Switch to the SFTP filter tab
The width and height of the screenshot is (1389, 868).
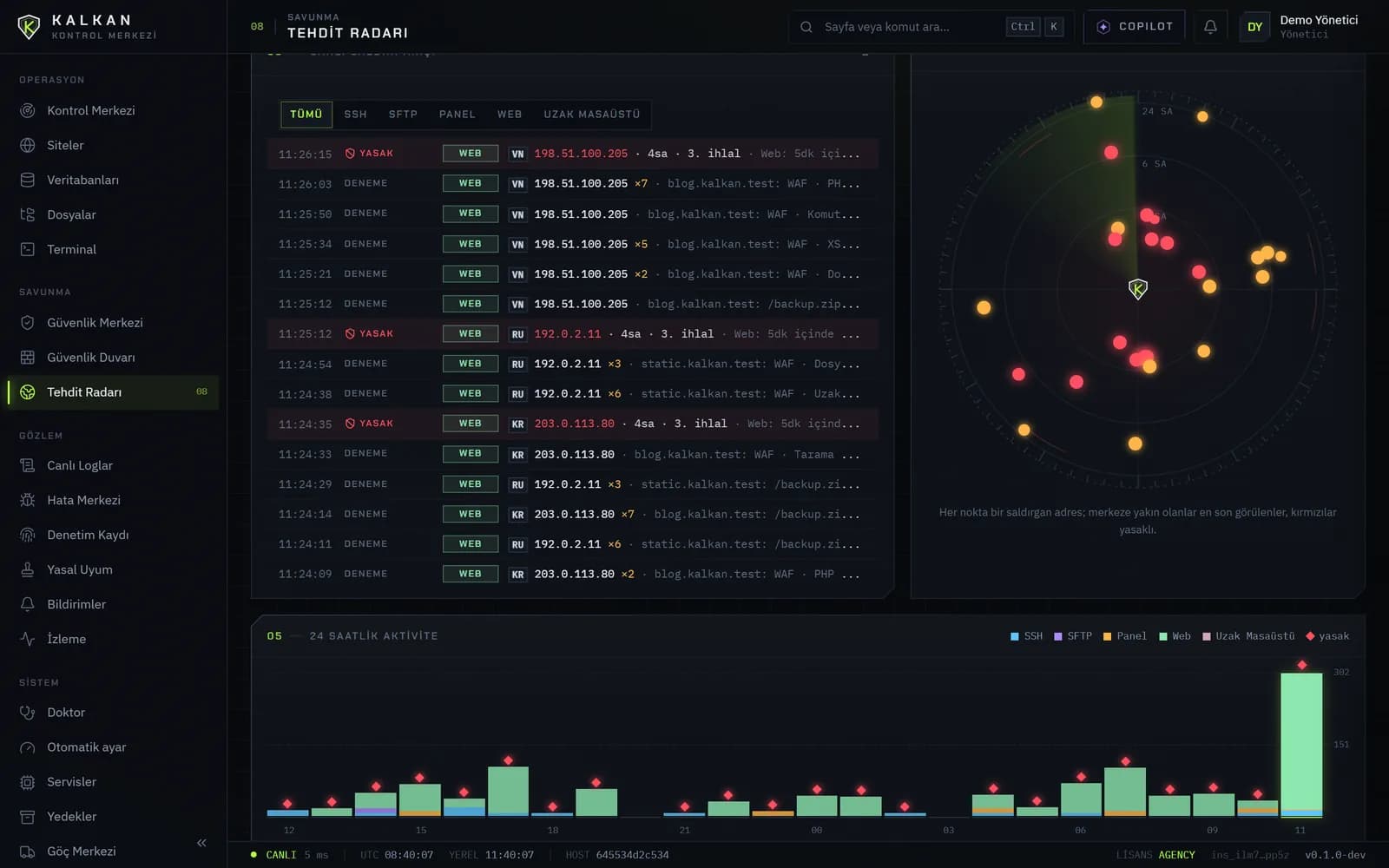coord(403,115)
